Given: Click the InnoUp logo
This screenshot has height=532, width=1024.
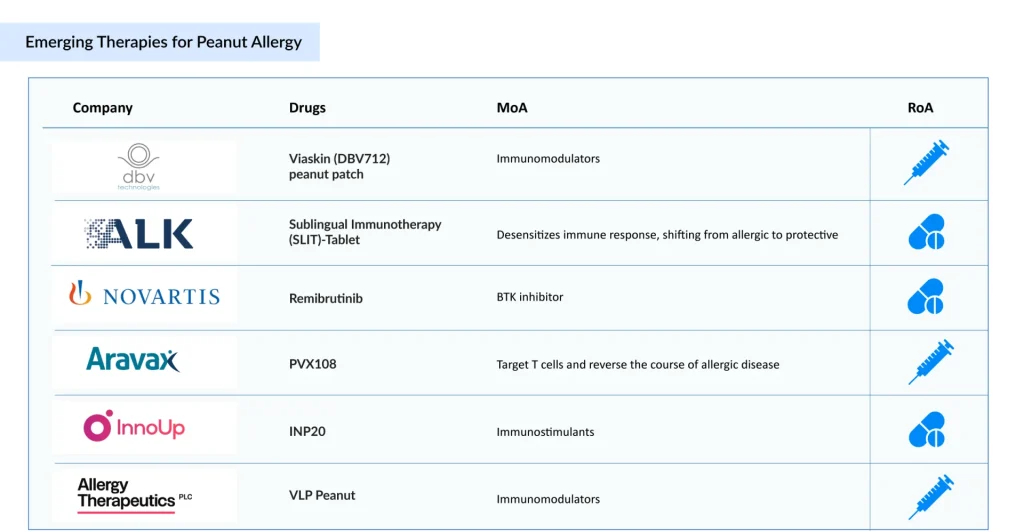Looking at the screenshot, I should (134, 427).
